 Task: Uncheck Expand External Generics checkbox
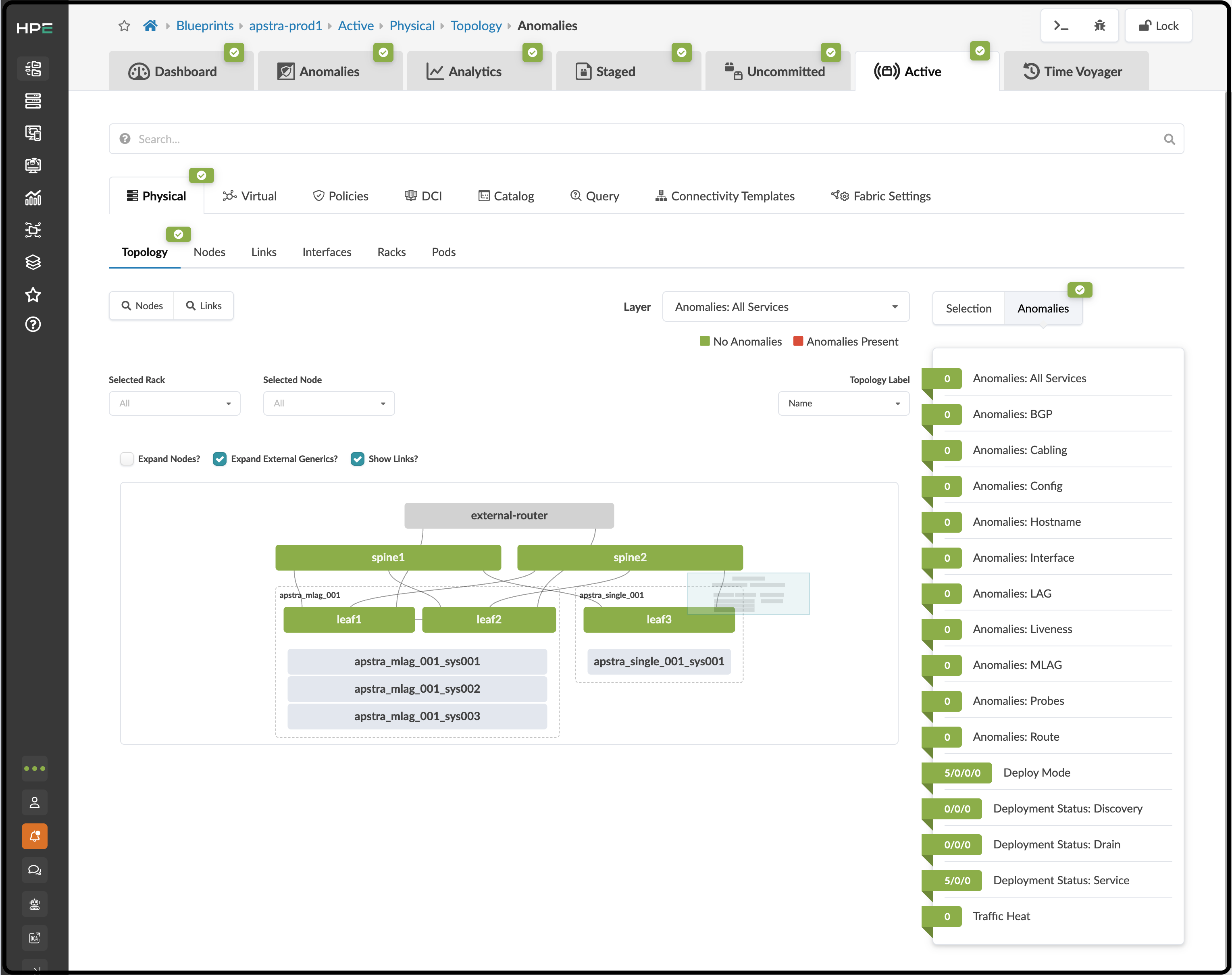pyautogui.click(x=219, y=459)
